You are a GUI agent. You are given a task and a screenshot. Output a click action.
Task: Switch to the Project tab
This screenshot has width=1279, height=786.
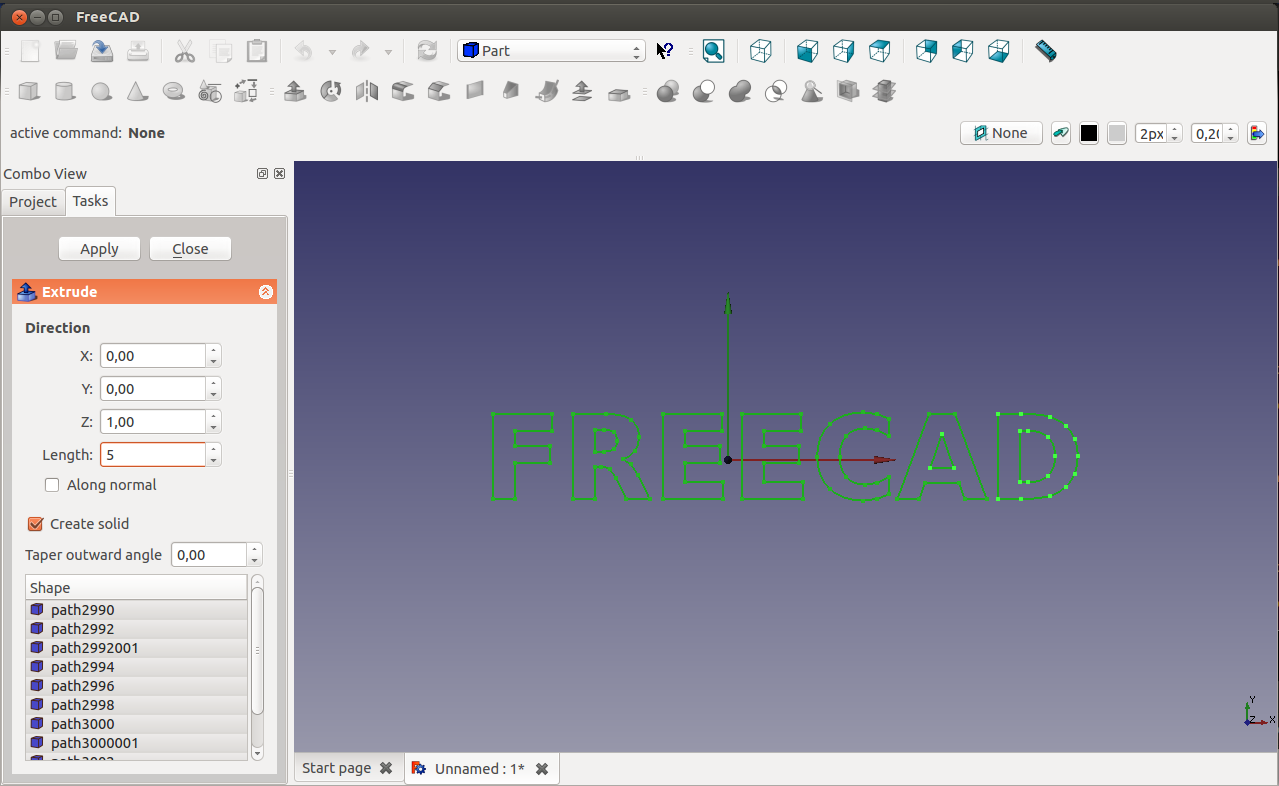point(33,202)
